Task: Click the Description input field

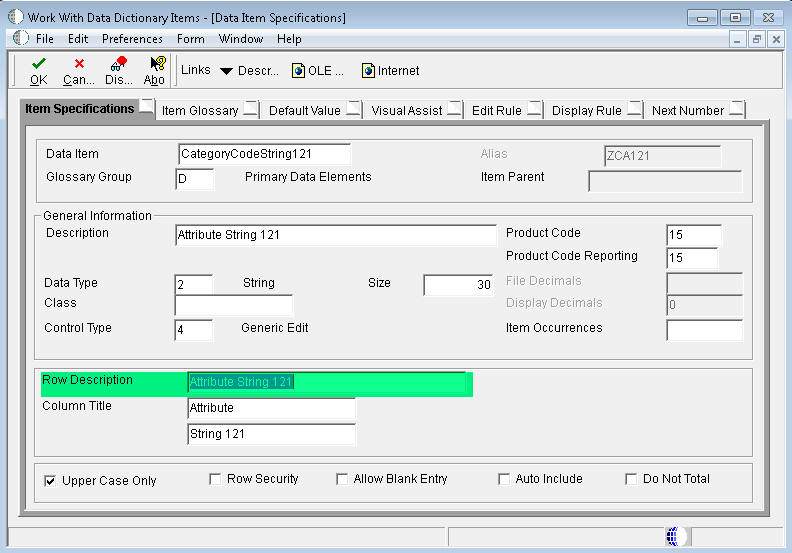Action: [336, 235]
